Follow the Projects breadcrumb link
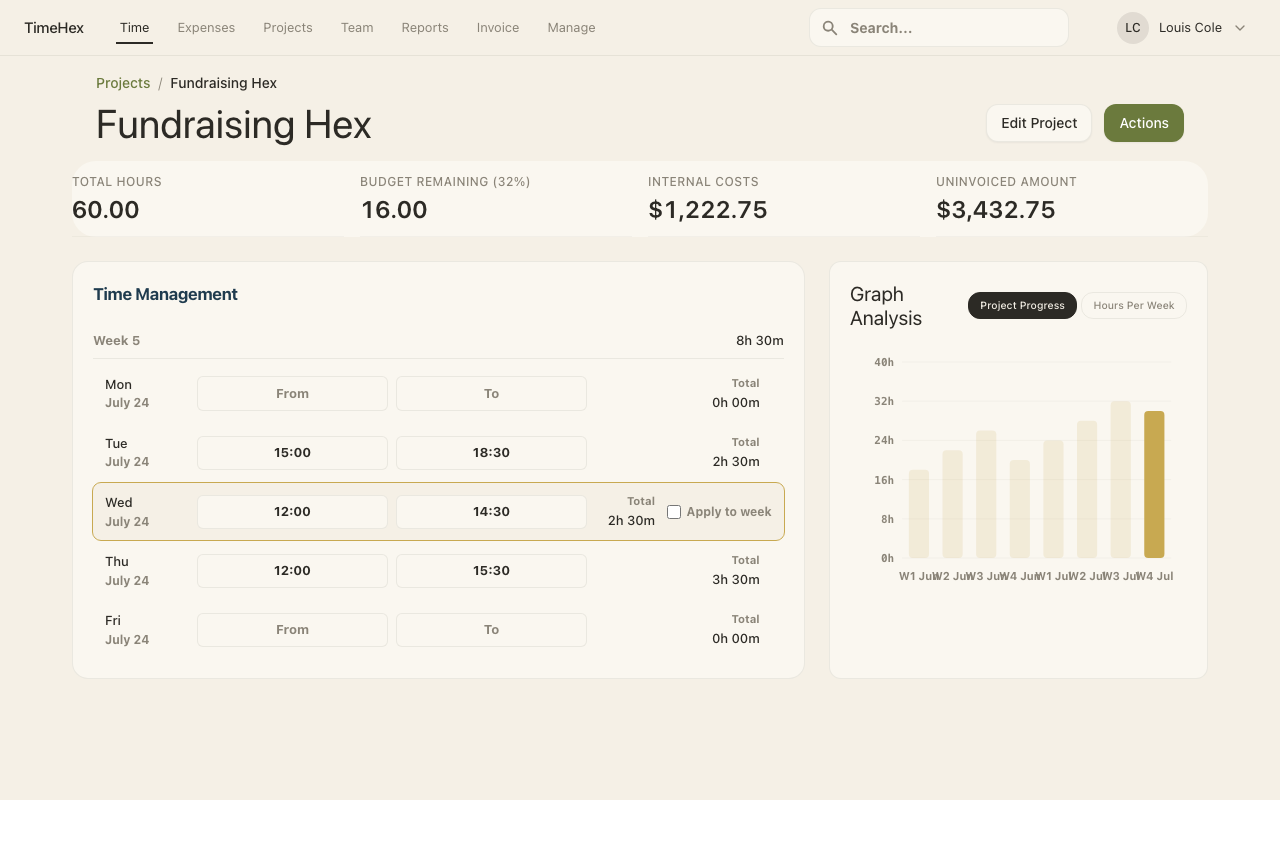 click(123, 83)
